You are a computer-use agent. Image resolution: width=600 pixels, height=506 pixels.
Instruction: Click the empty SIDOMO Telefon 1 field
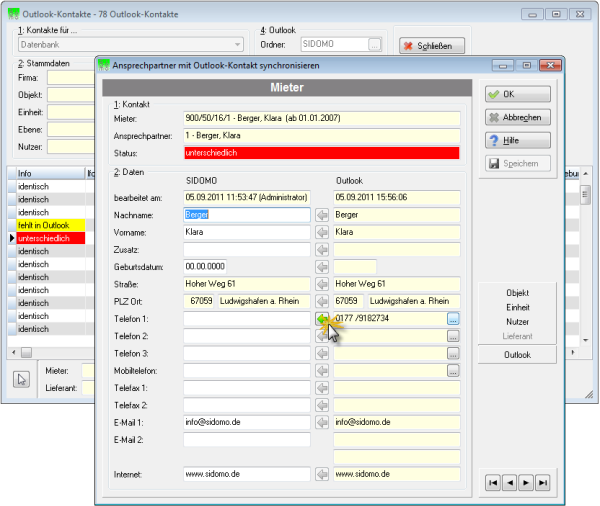[x=247, y=318]
